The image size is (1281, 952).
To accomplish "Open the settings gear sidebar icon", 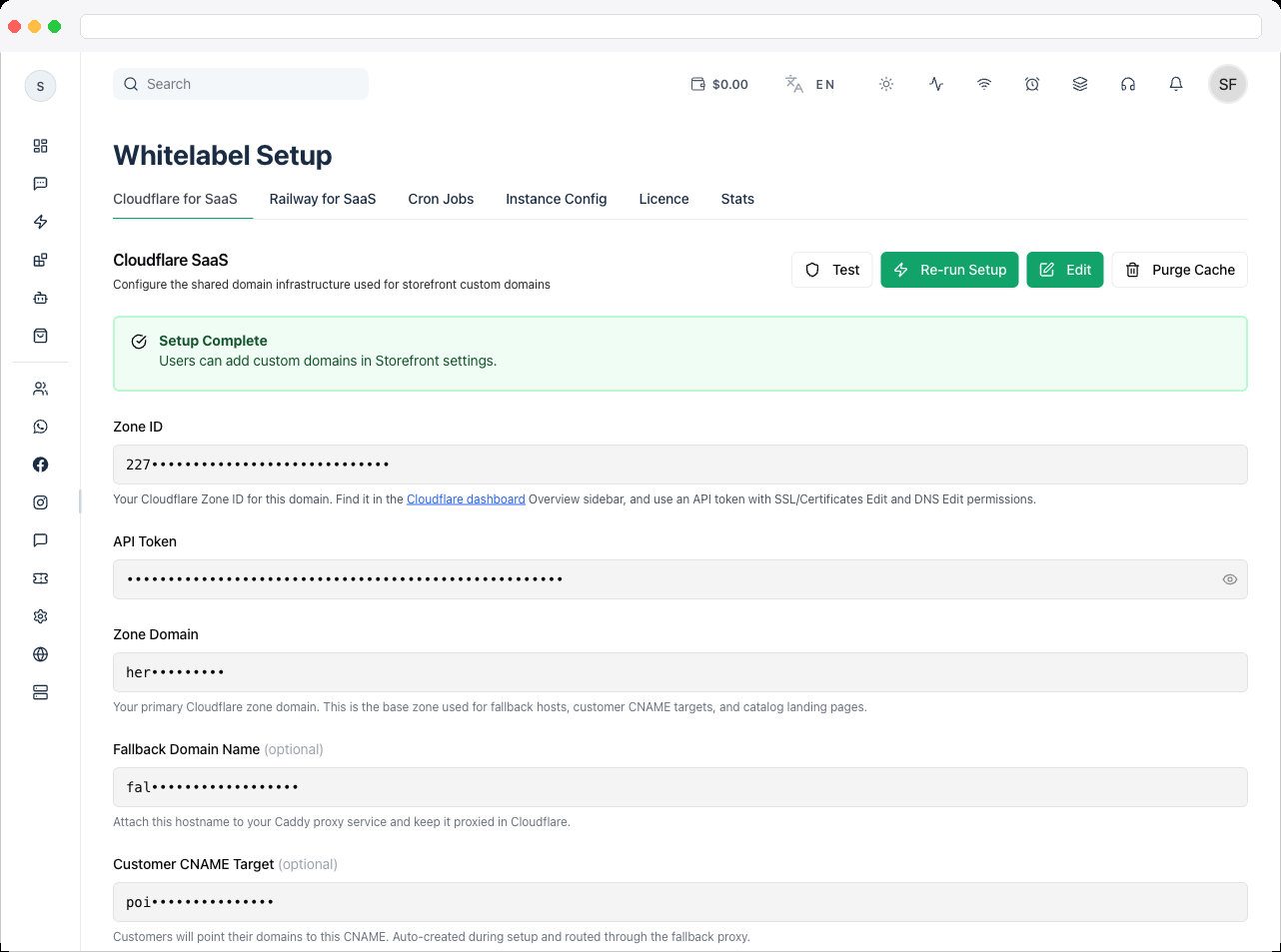I will [40, 616].
